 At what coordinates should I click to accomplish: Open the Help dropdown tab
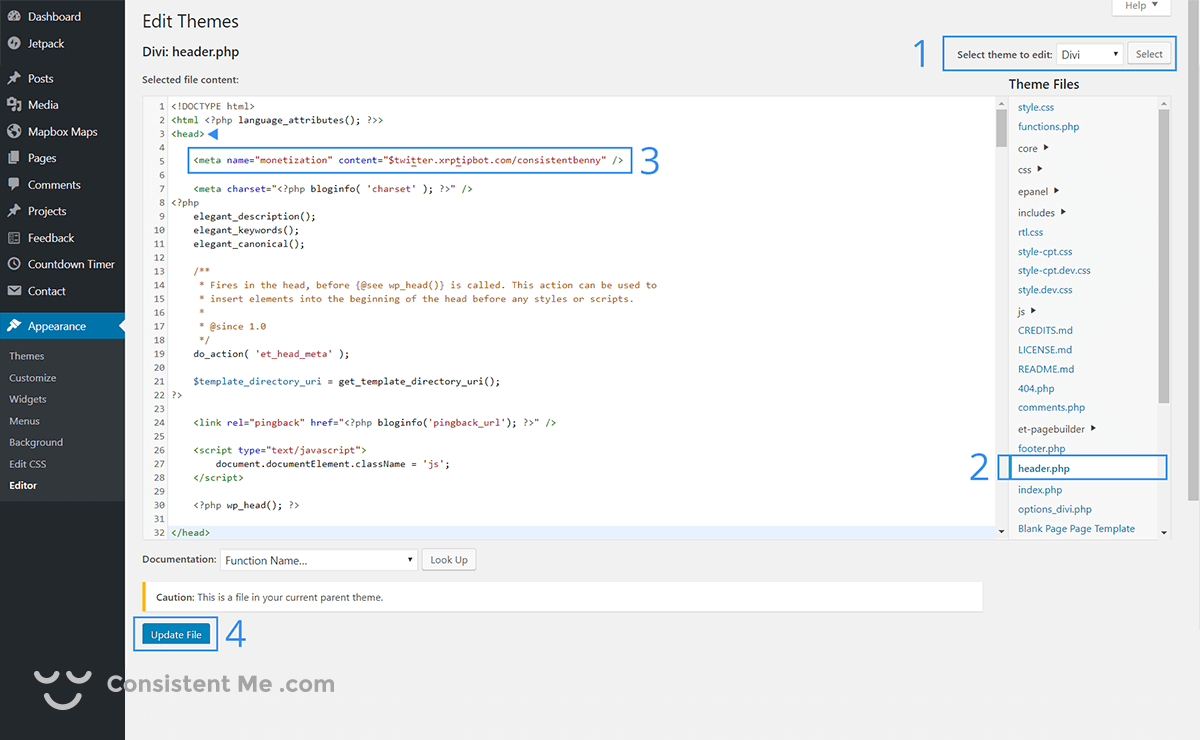pos(1141,7)
